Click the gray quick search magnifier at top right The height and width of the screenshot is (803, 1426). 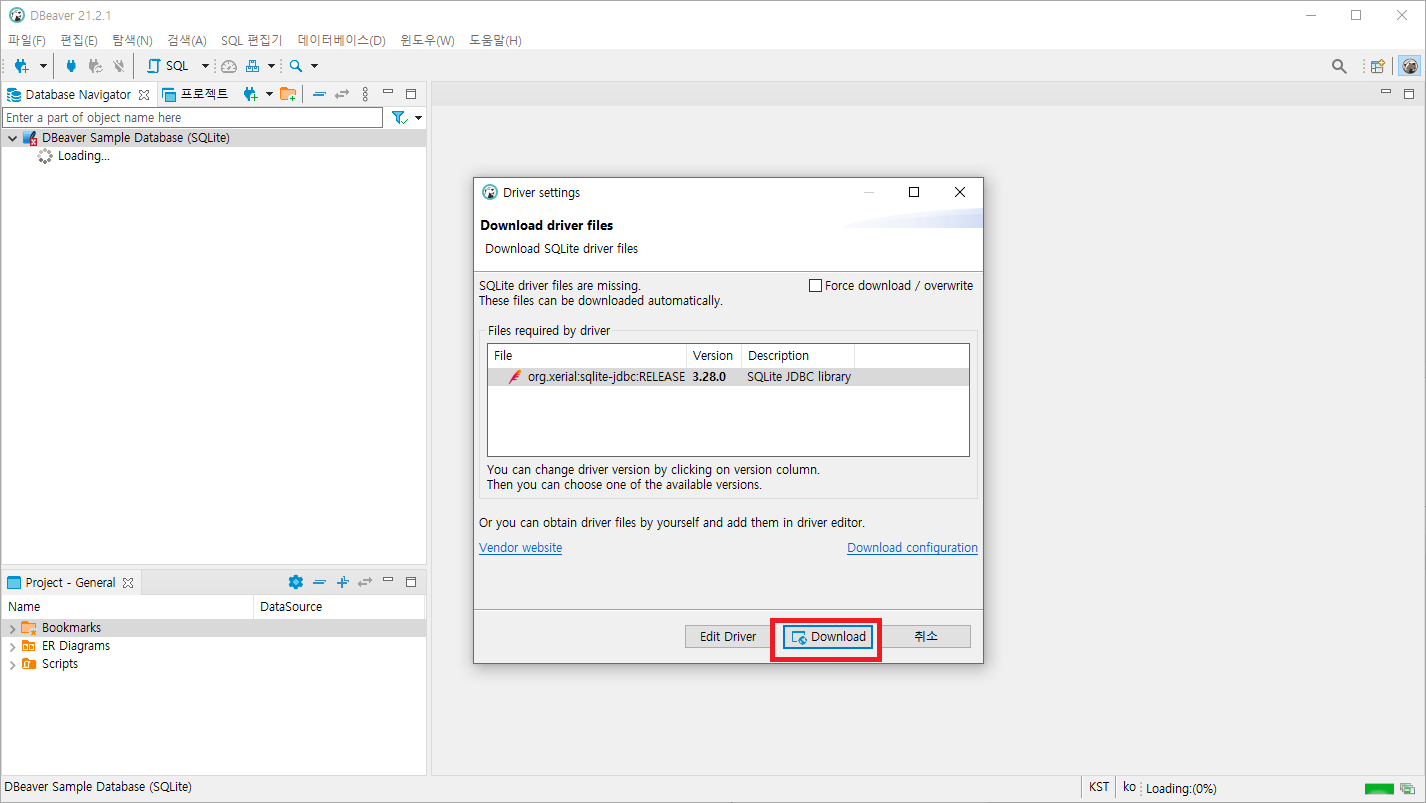tap(1339, 66)
